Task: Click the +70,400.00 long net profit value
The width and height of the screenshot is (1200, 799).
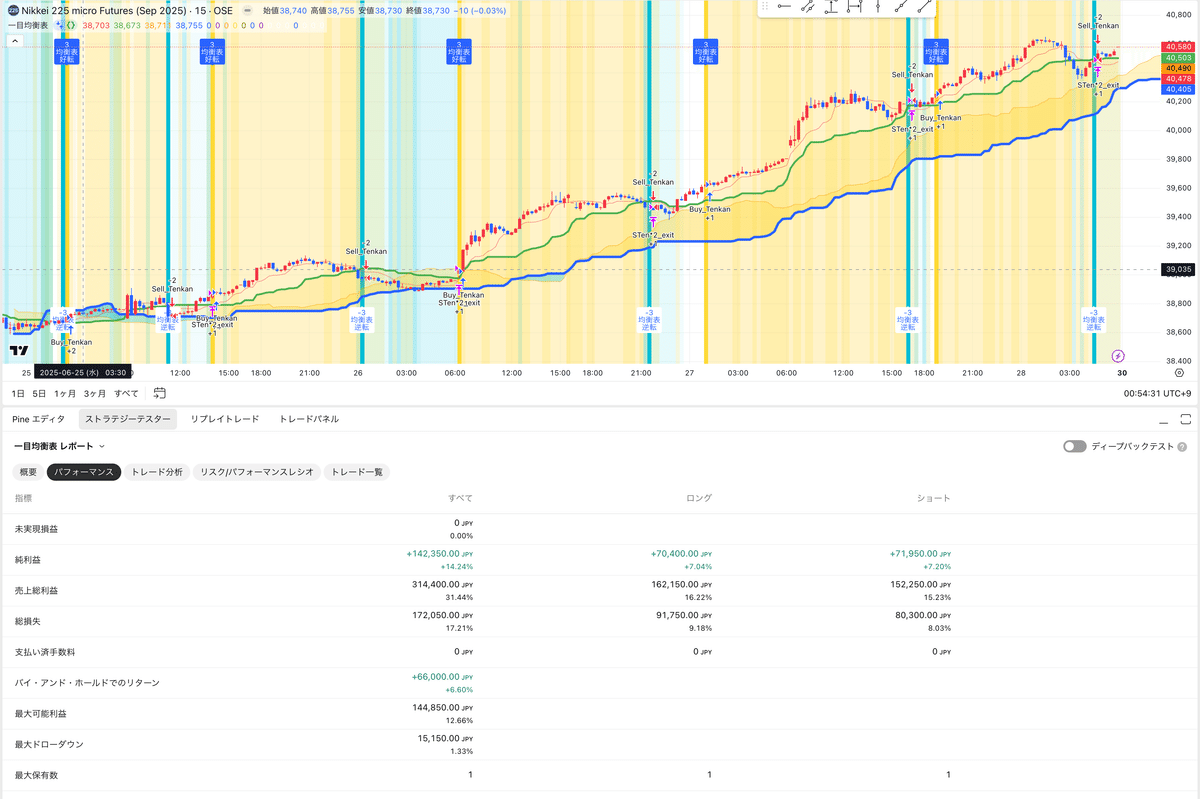Action: pyautogui.click(x=680, y=553)
